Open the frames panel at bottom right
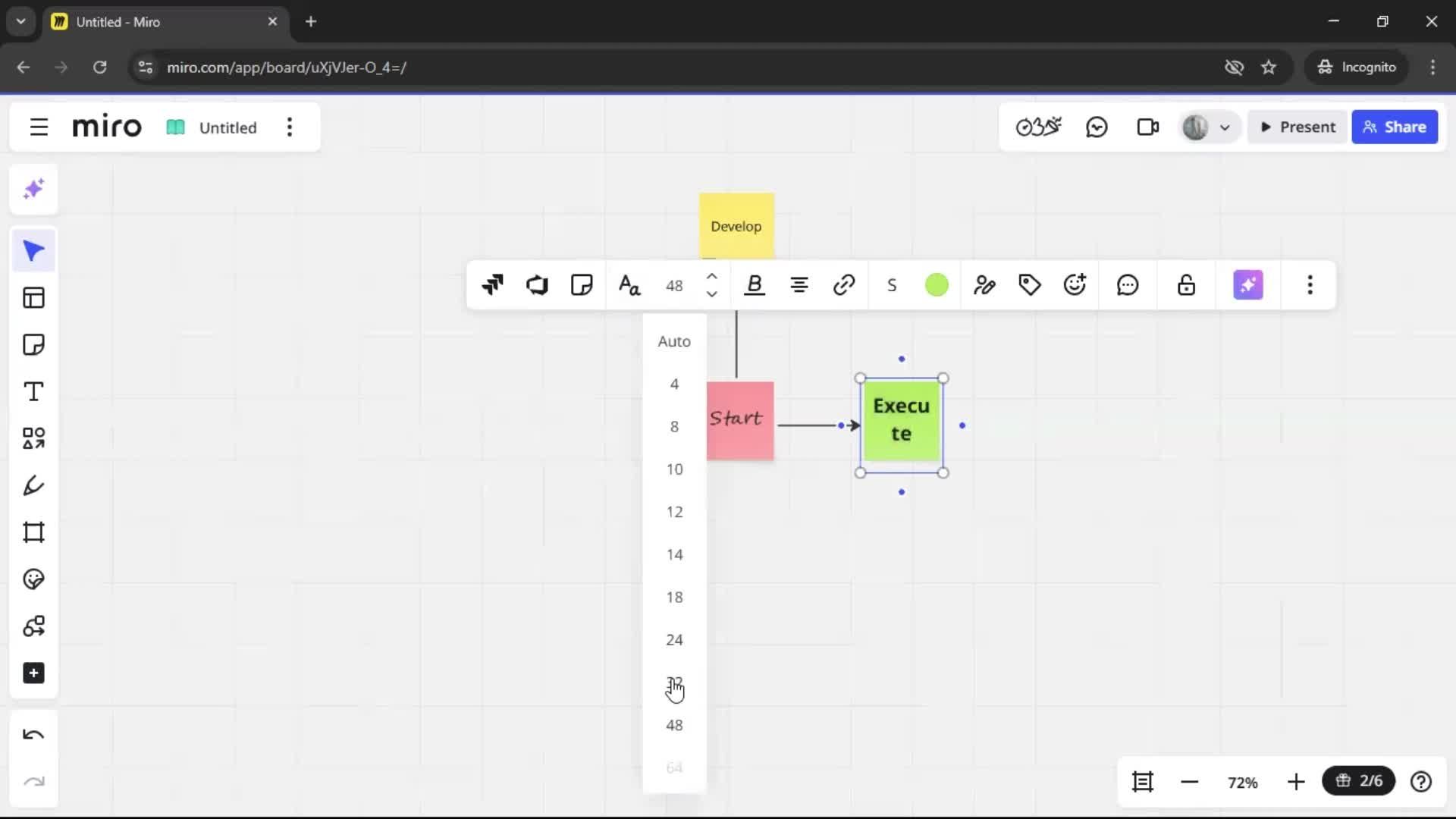The image size is (1456, 819). (1142, 782)
